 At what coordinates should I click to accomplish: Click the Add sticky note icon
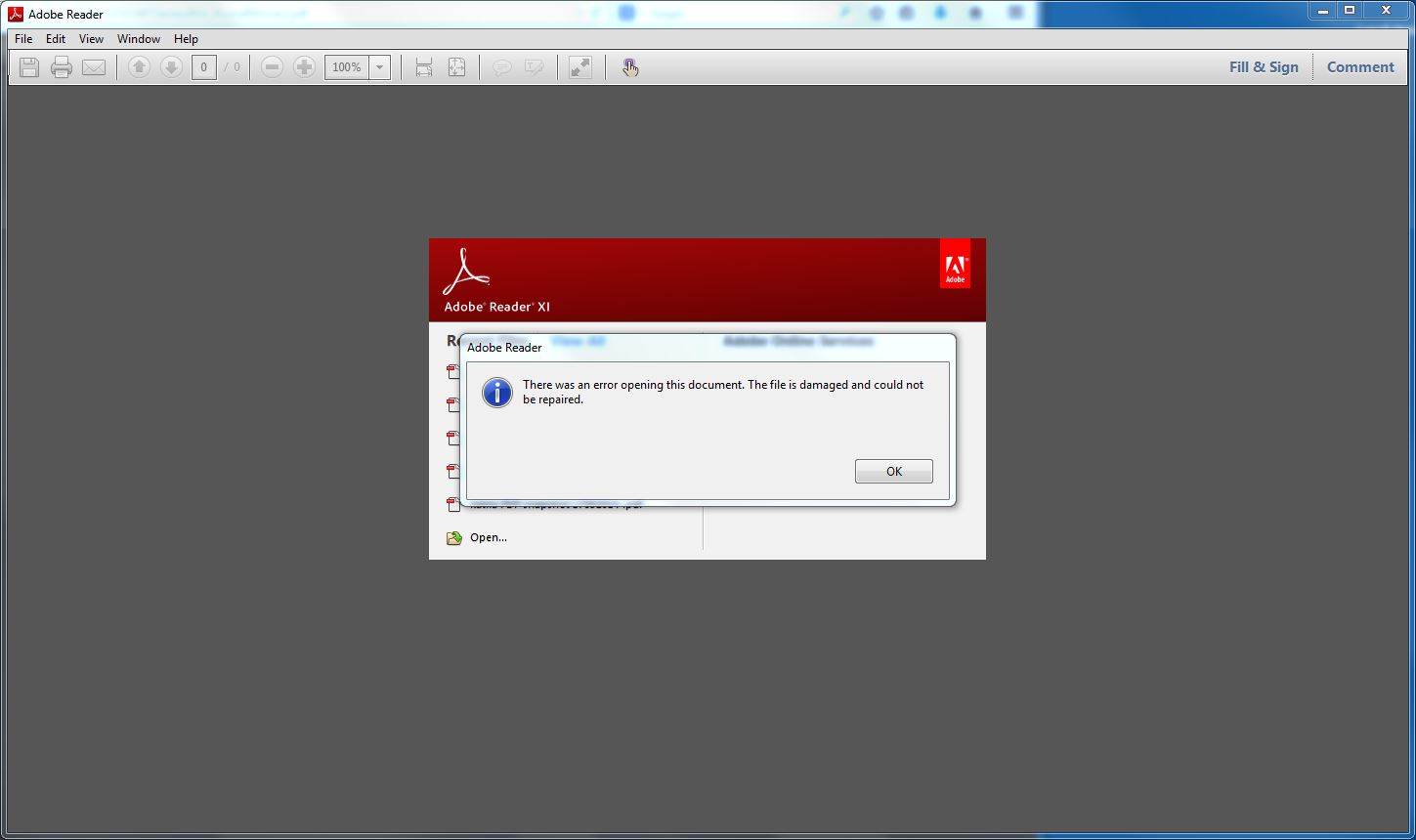coord(502,67)
